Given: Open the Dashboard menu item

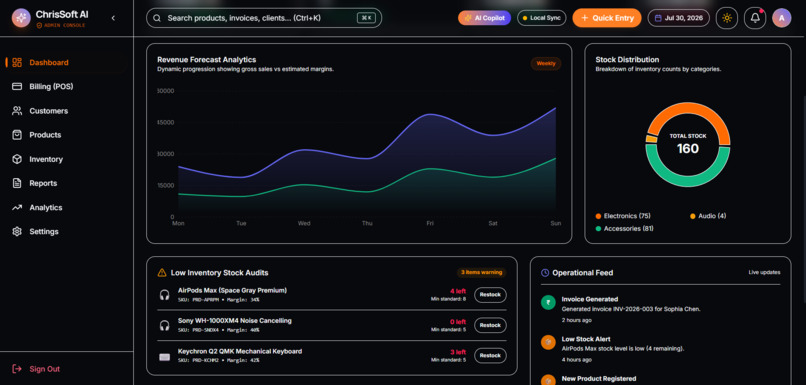Looking at the screenshot, I should (x=66, y=63).
